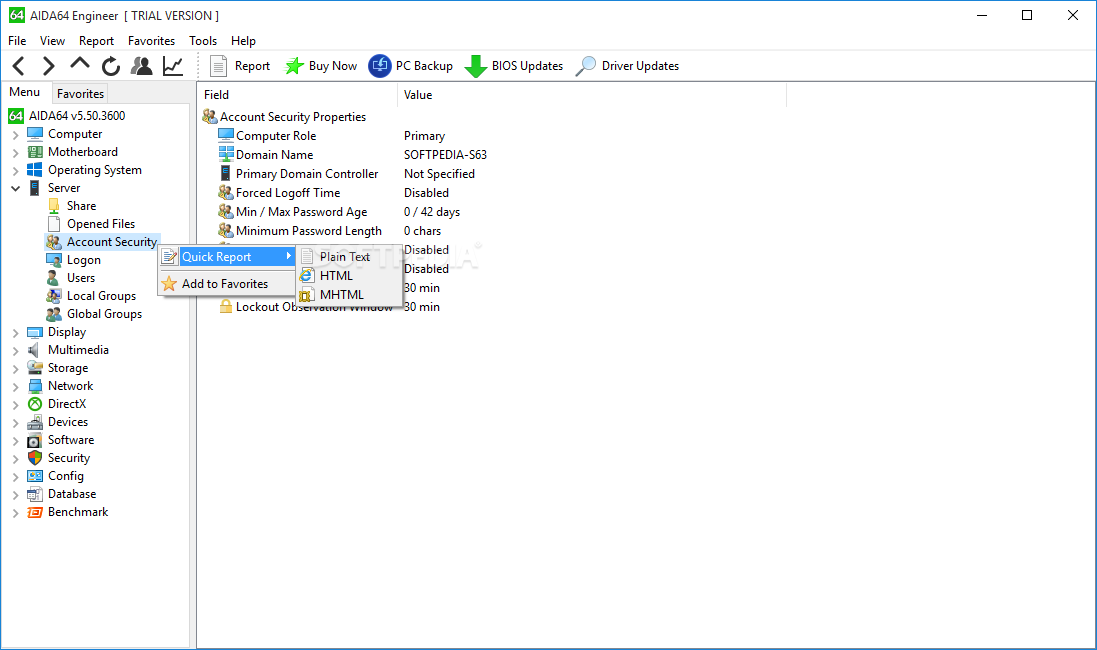Refresh the current page with the circular arrow
This screenshot has height=650, width=1097.
[111, 66]
